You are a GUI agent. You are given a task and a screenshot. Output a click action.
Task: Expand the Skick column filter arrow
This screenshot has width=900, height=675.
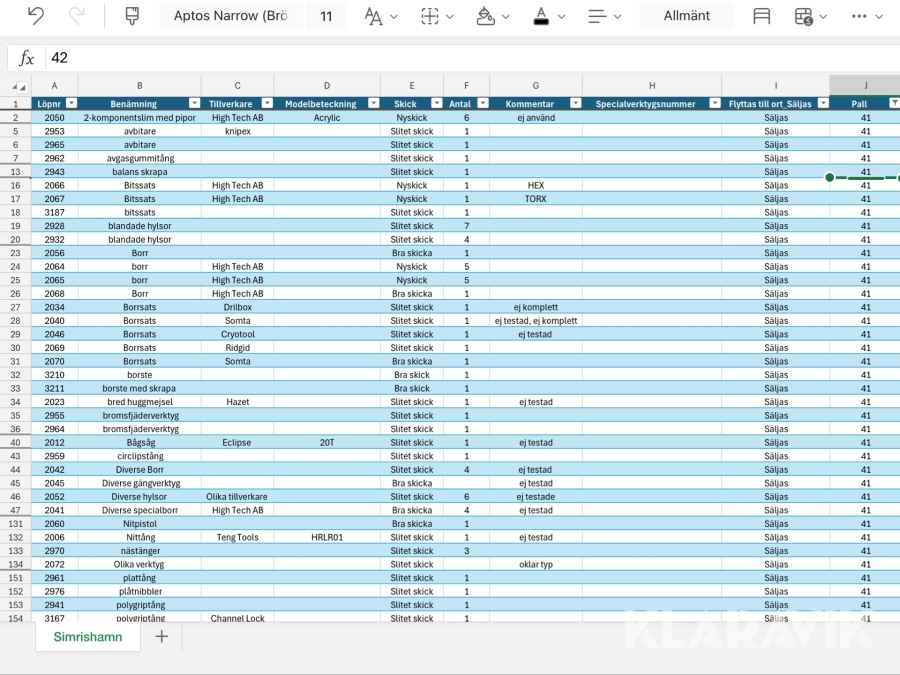(x=435, y=104)
